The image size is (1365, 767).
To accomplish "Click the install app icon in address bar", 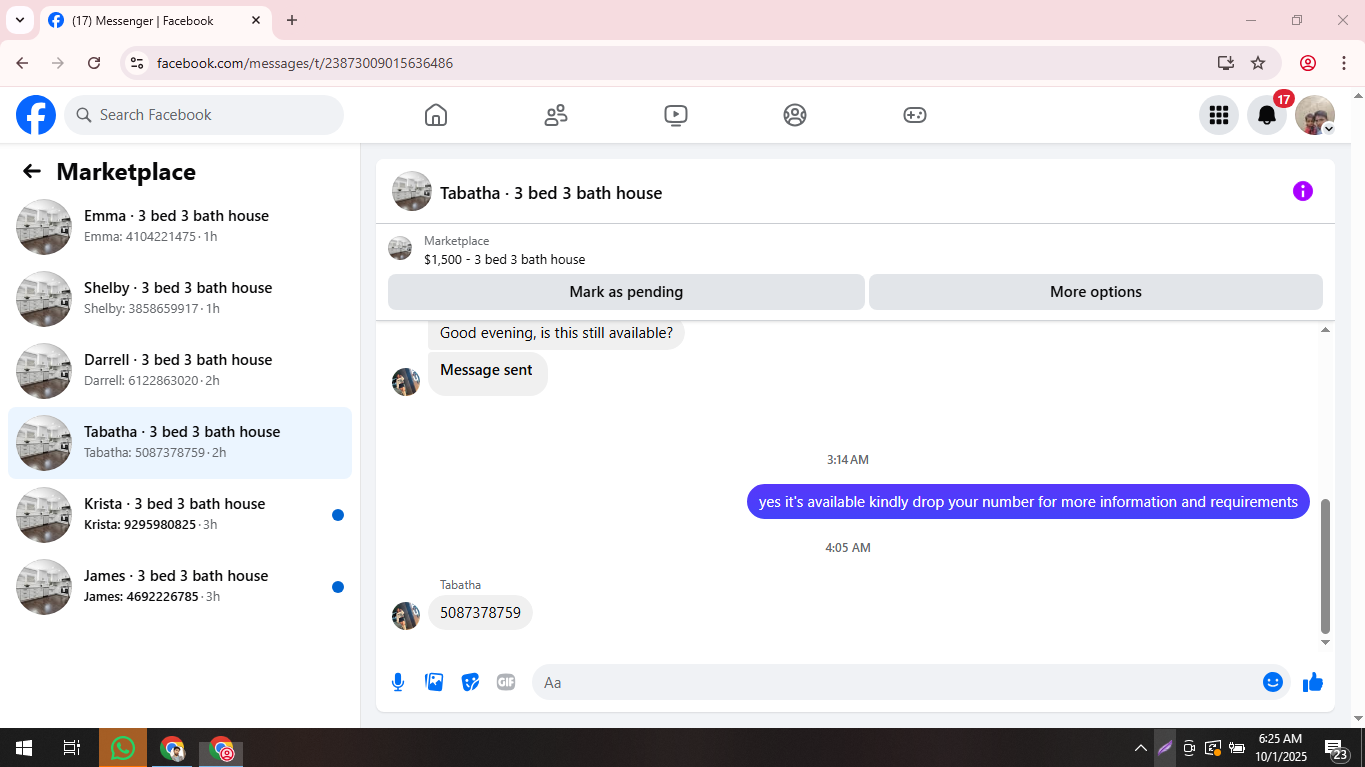I will (x=1226, y=63).
